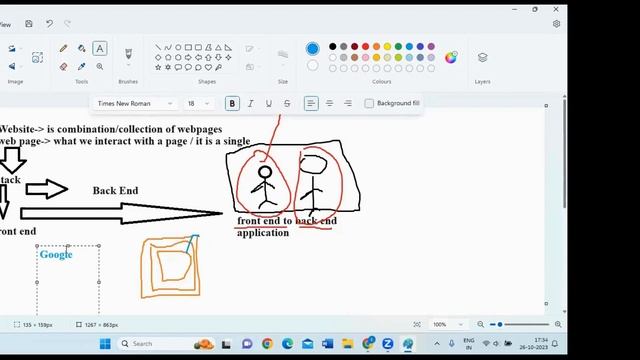Select the Text tool
The height and width of the screenshot is (360, 640).
pos(100,49)
